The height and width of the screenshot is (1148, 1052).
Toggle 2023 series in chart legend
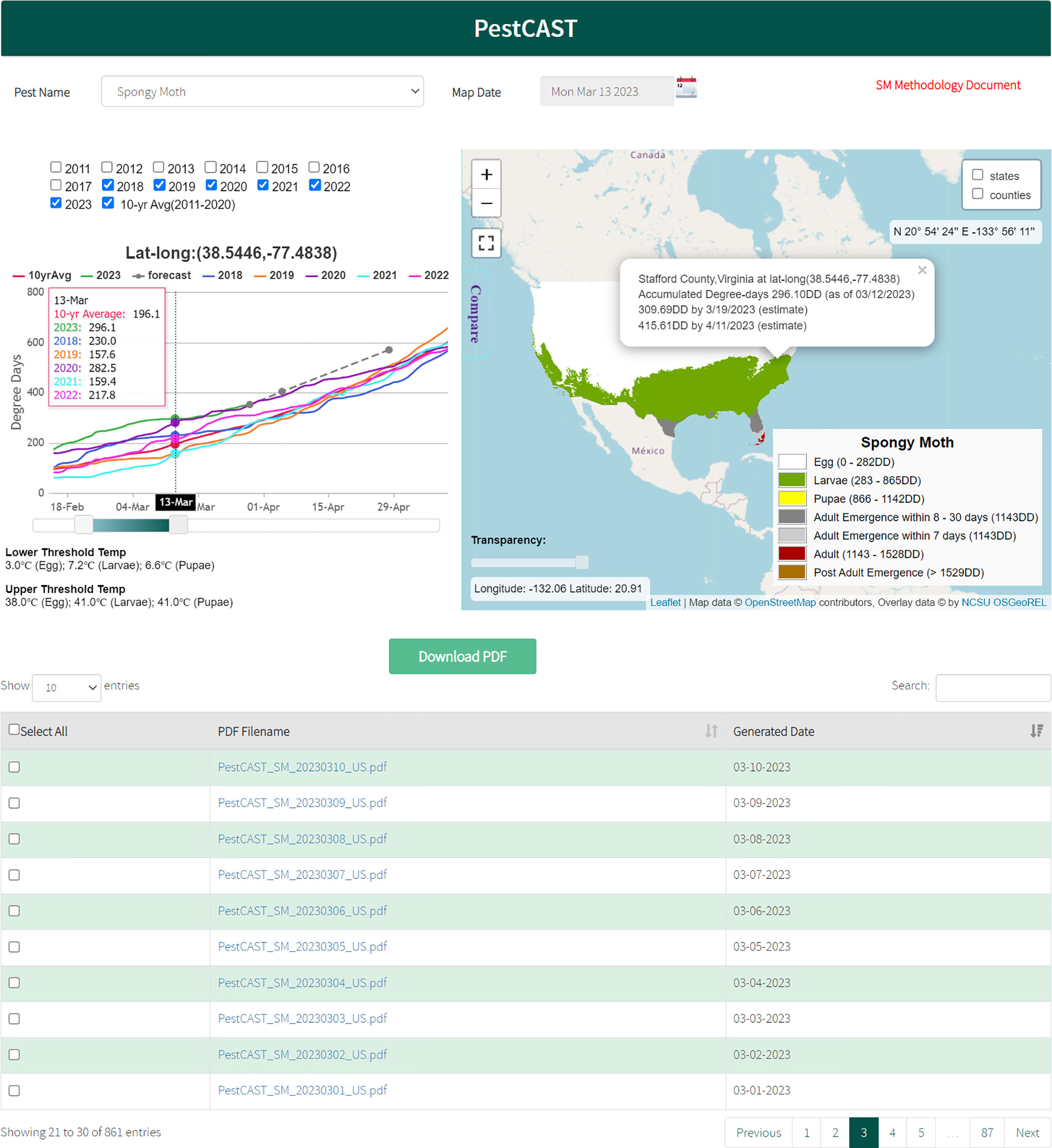pyautogui.click(x=101, y=275)
